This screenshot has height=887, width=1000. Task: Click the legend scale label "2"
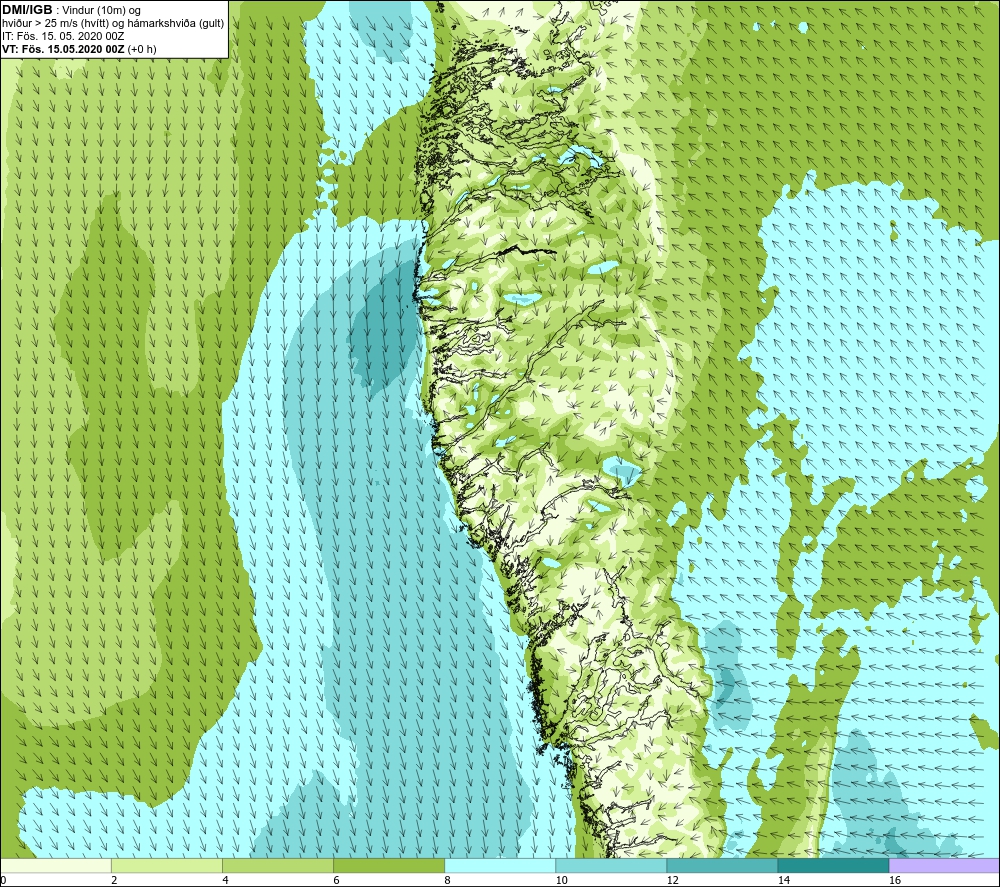click(114, 880)
